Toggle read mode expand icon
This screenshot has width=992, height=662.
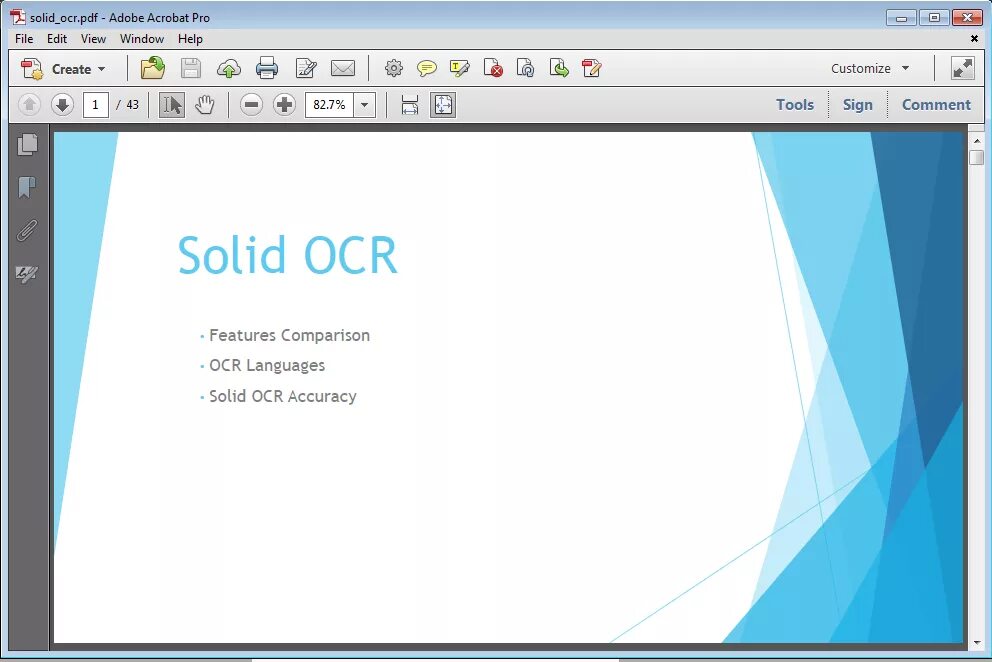tap(962, 68)
